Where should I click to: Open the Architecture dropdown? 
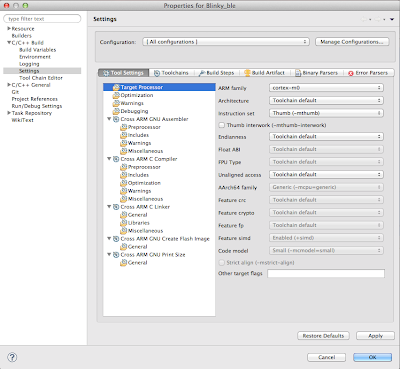point(326,100)
